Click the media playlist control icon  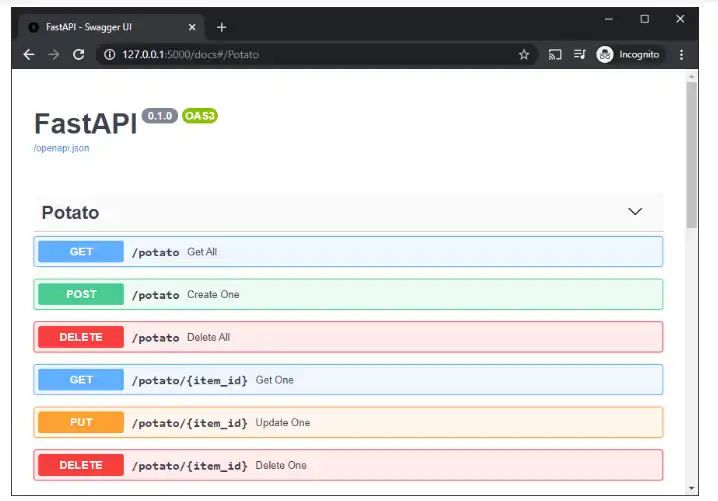point(580,55)
